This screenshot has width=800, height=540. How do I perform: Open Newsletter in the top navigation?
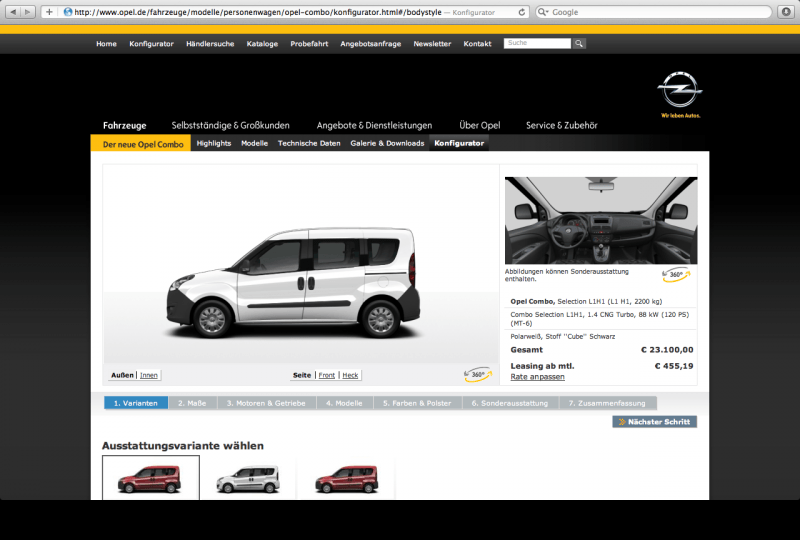(x=432, y=44)
